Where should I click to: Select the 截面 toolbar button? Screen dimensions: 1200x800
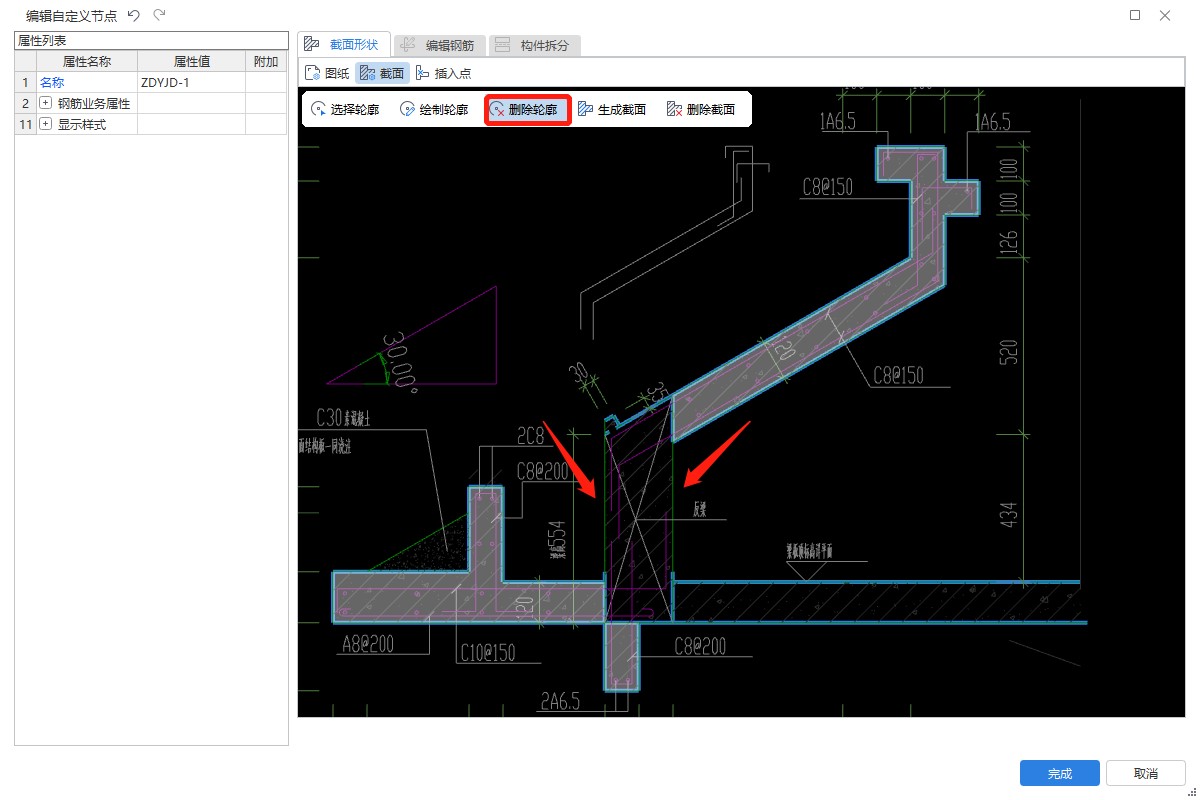[x=382, y=73]
